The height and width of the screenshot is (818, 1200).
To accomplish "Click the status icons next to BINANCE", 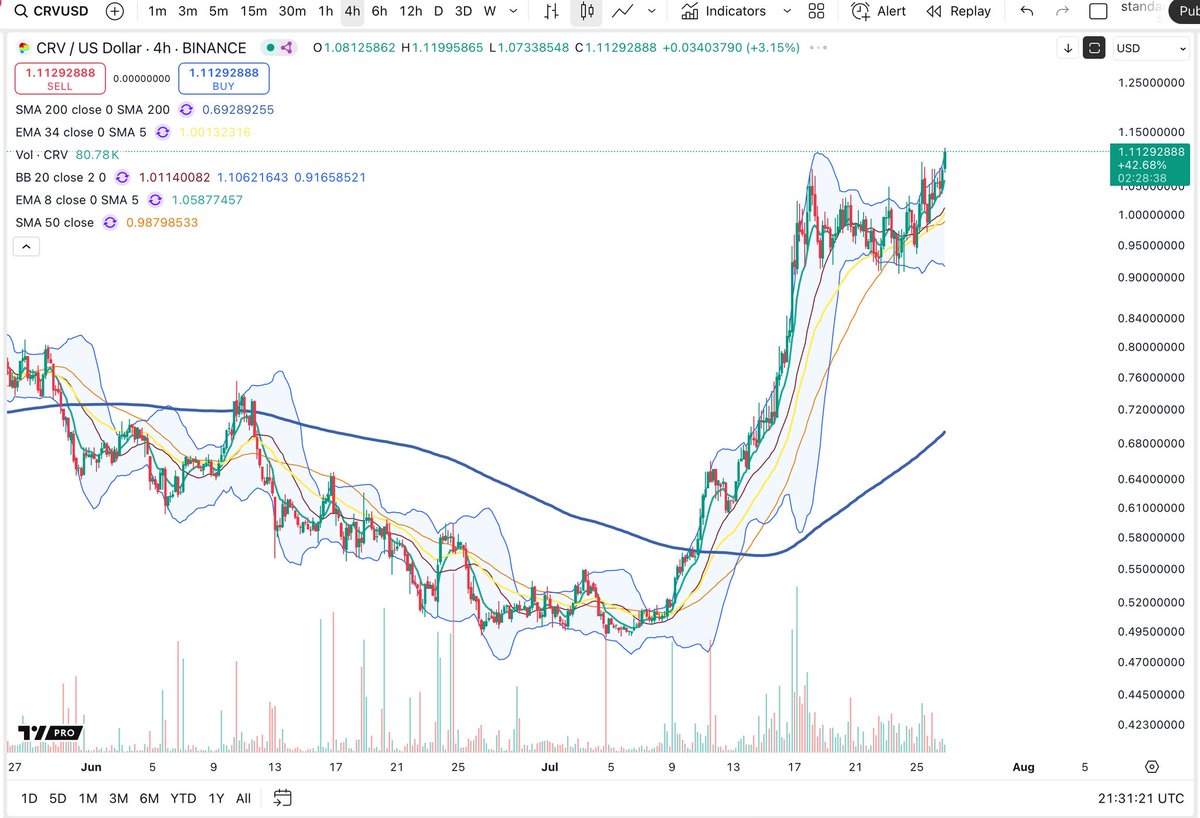I will 278,48.
